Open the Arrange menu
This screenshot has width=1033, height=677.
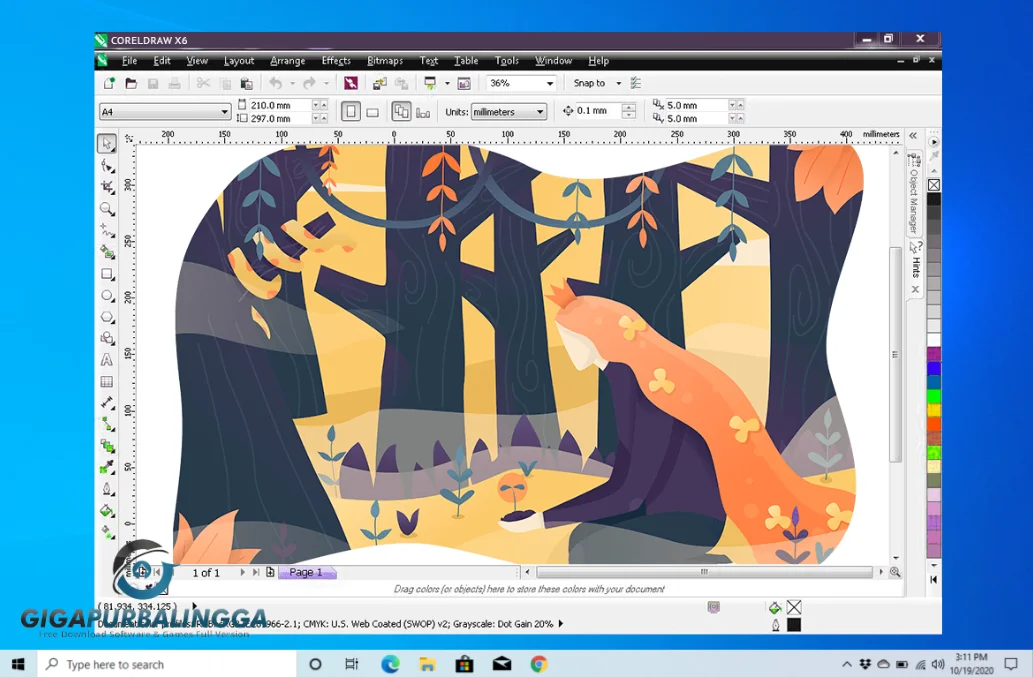tap(287, 61)
